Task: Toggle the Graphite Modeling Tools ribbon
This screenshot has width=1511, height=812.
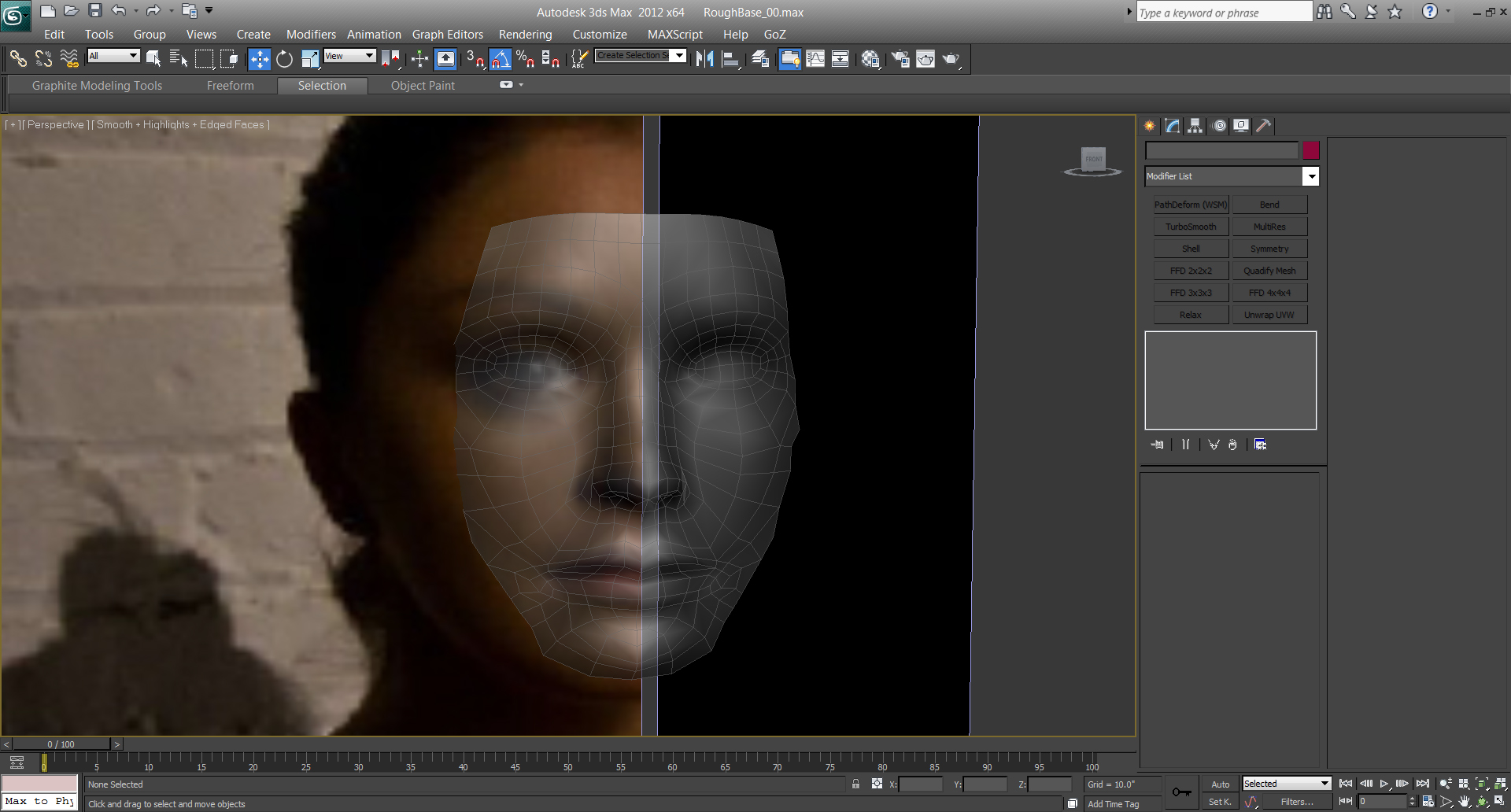Action: (x=789, y=59)
